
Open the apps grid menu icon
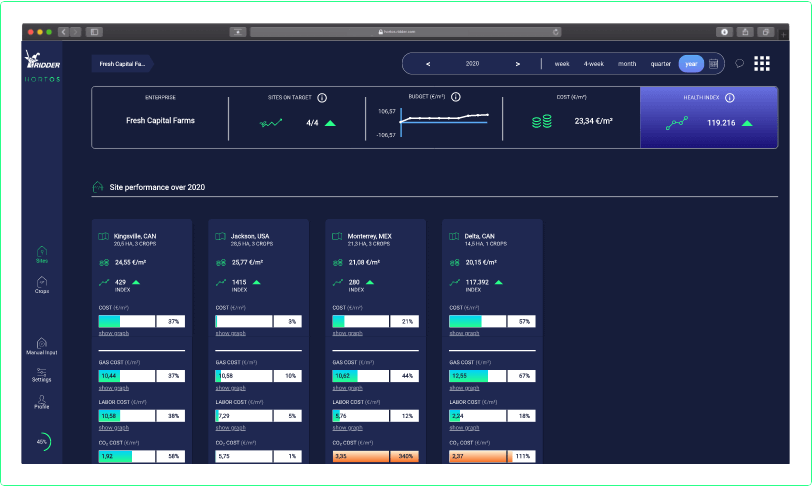(x=762, y=64)
